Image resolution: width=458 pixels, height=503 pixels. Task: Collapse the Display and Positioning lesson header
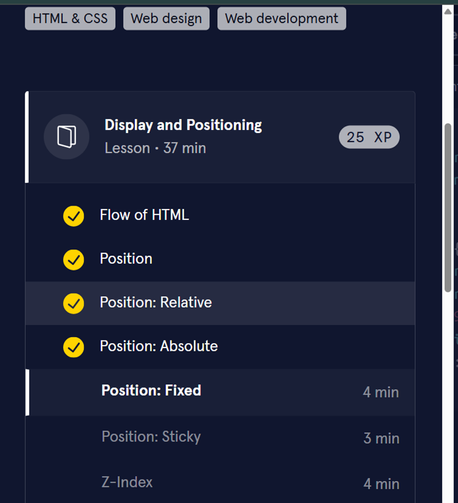point(220,137)
